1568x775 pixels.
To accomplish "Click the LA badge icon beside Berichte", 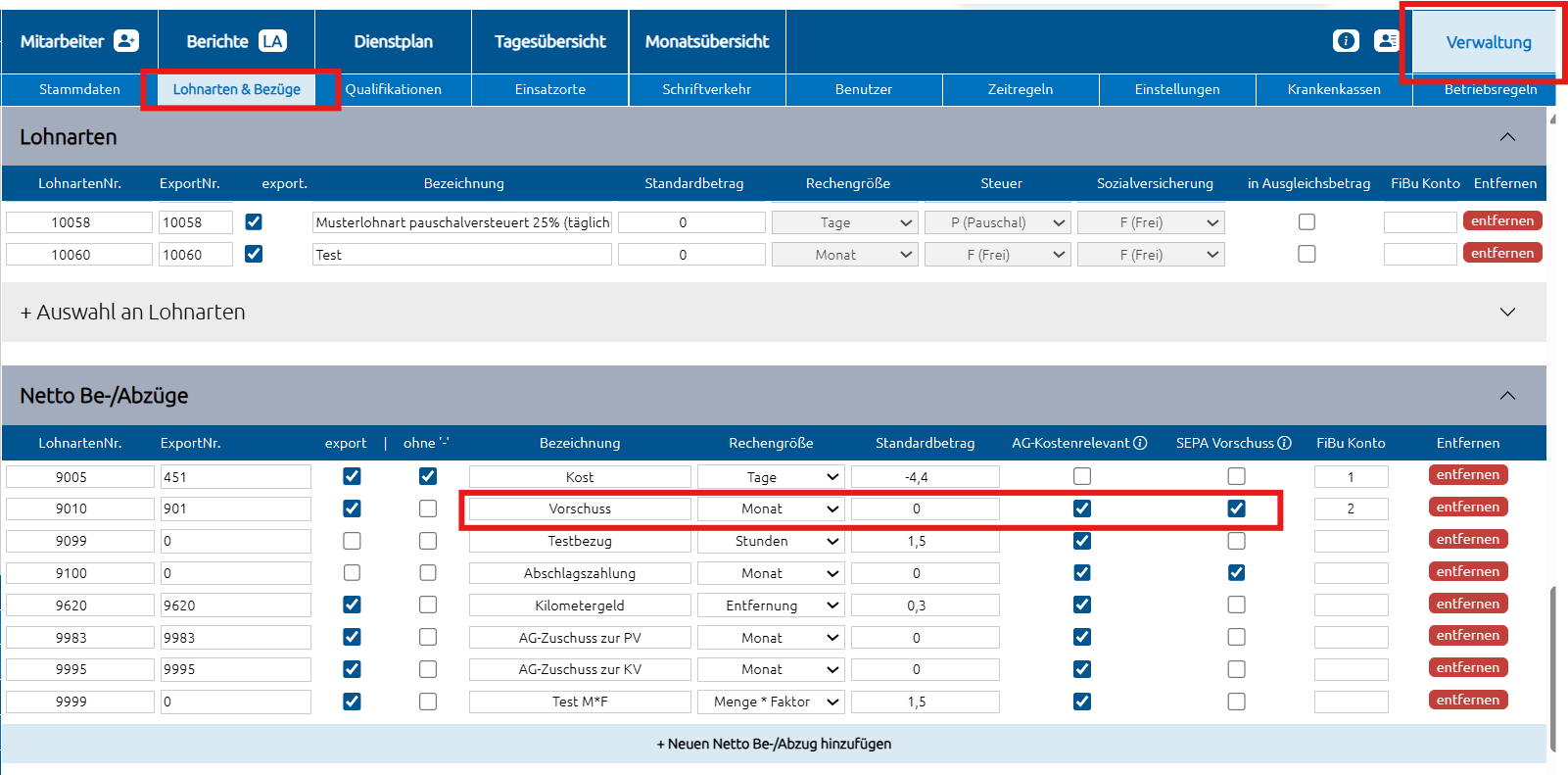I will point(272,41).
